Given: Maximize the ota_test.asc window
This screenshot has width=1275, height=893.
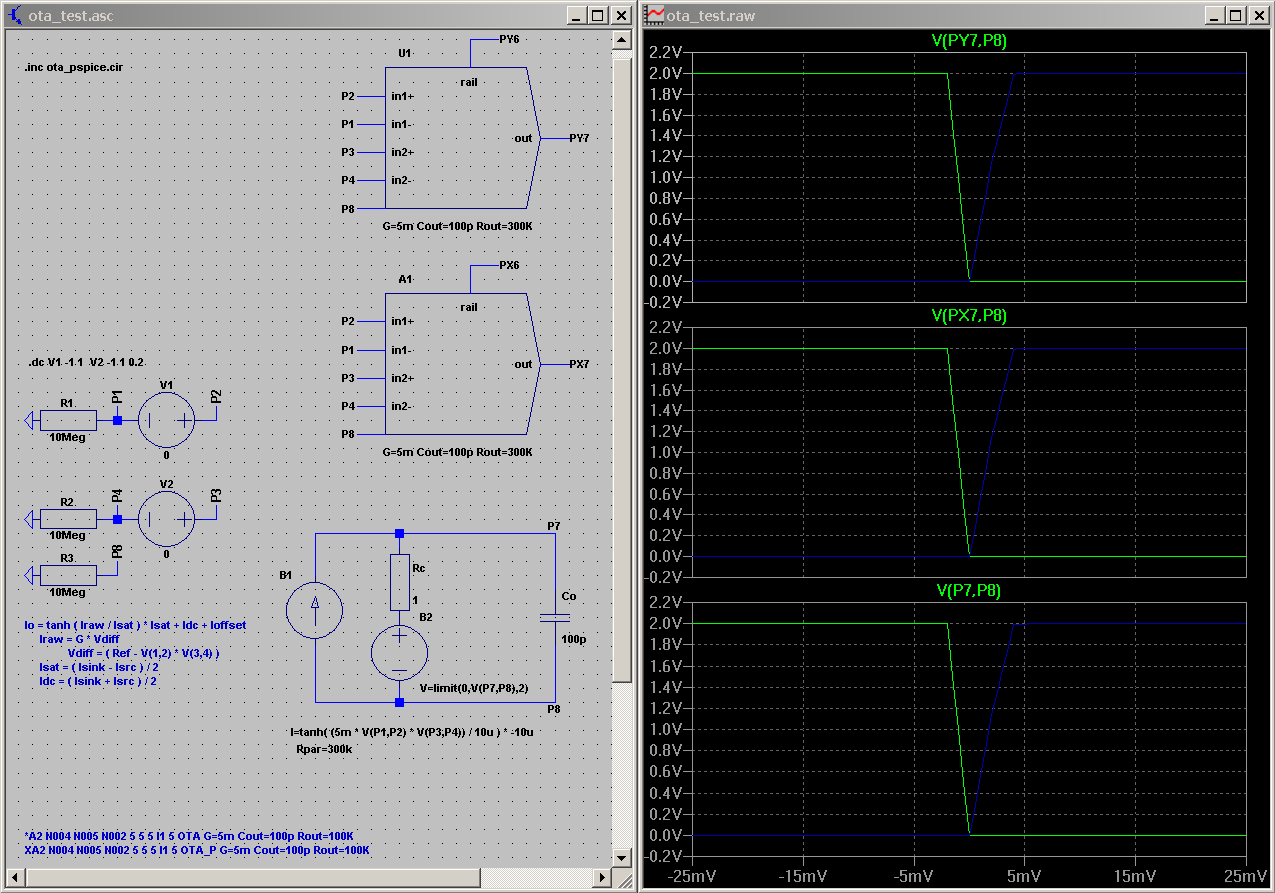Looking at the screenshot, I should (597, 15).
